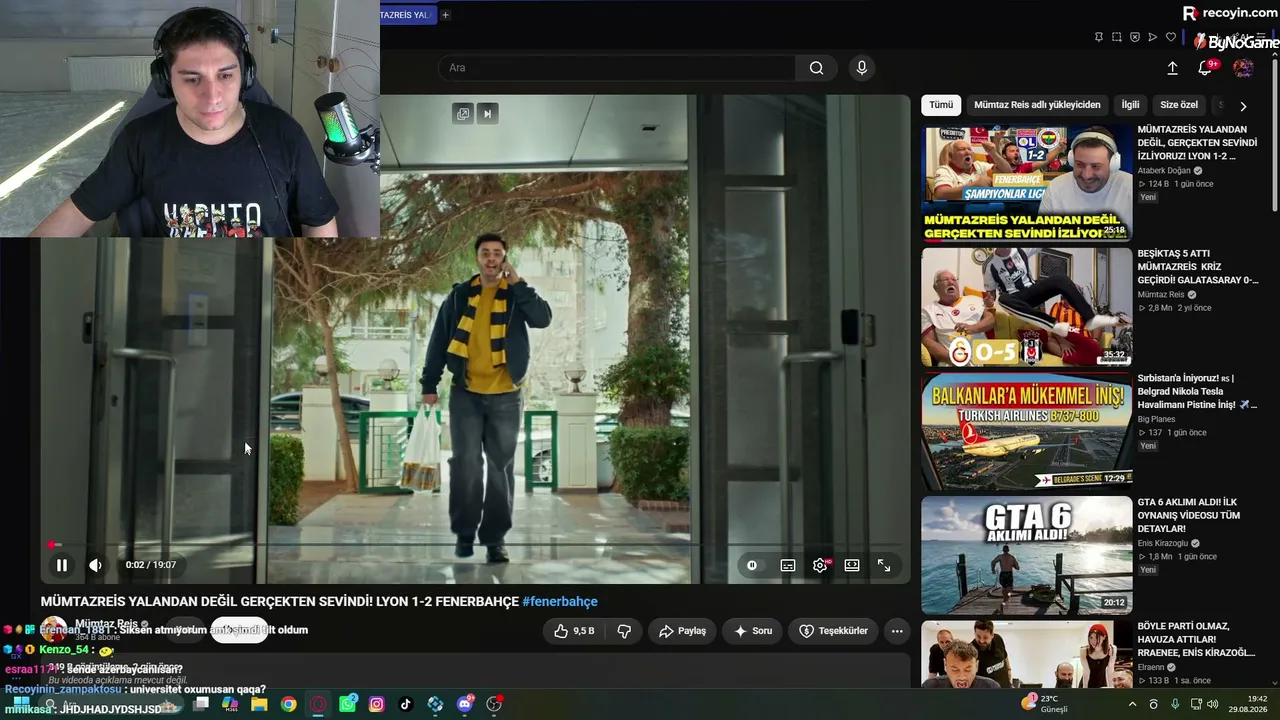Open Google Chrome from the taskbar
Screen dimensions: 1280x720
pos(288,704)
